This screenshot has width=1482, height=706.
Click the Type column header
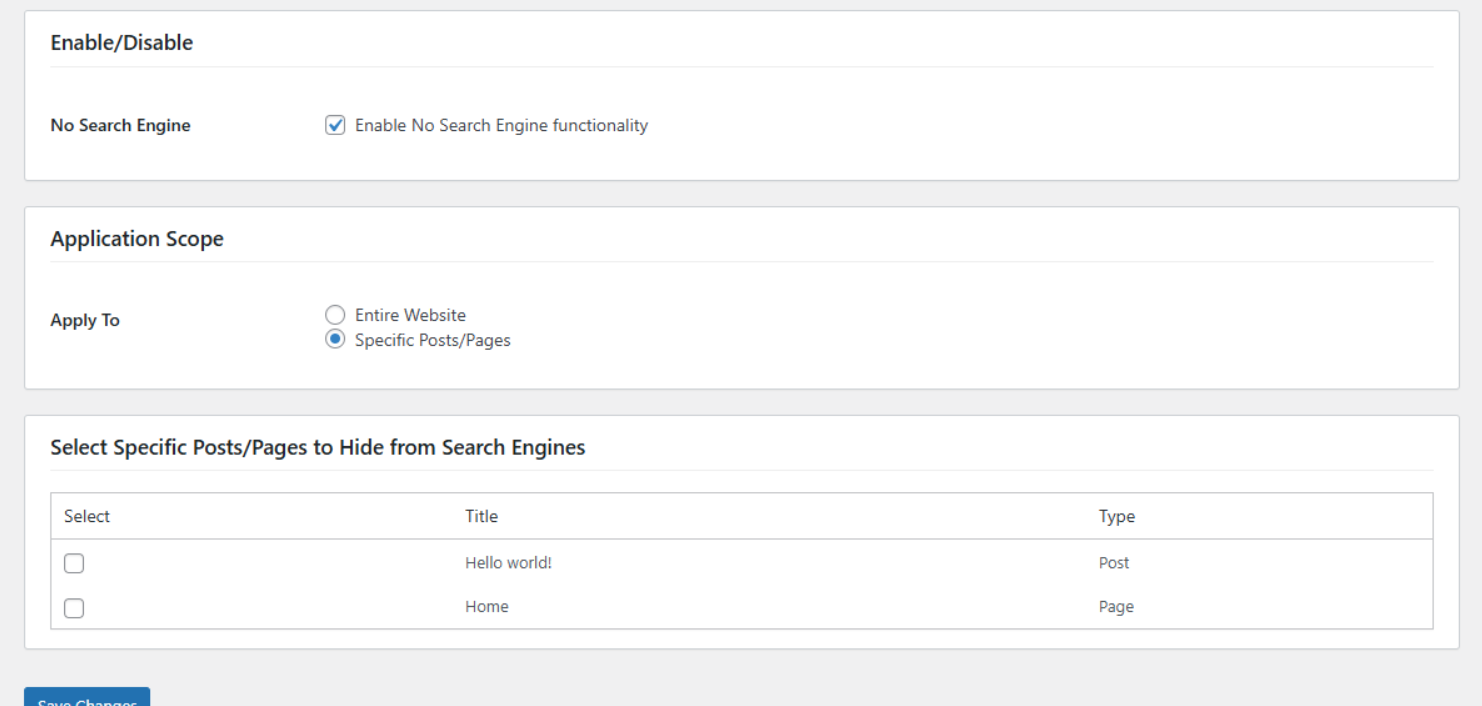click(x=1115, y=516)
